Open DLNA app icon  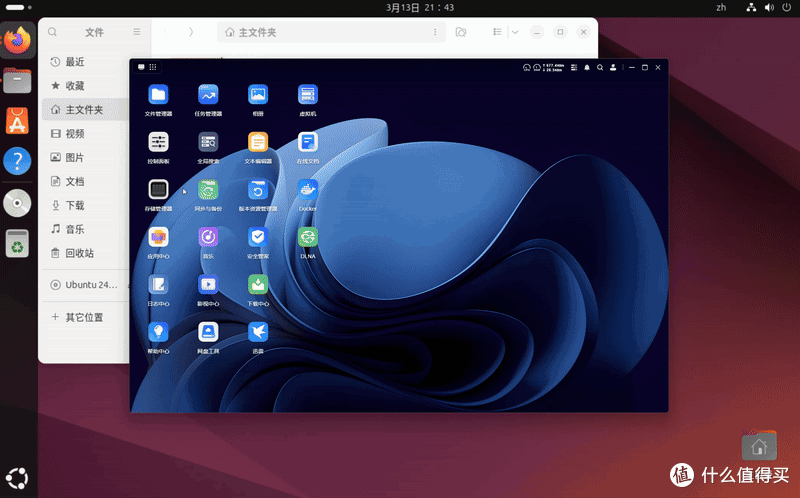[308, 237]
